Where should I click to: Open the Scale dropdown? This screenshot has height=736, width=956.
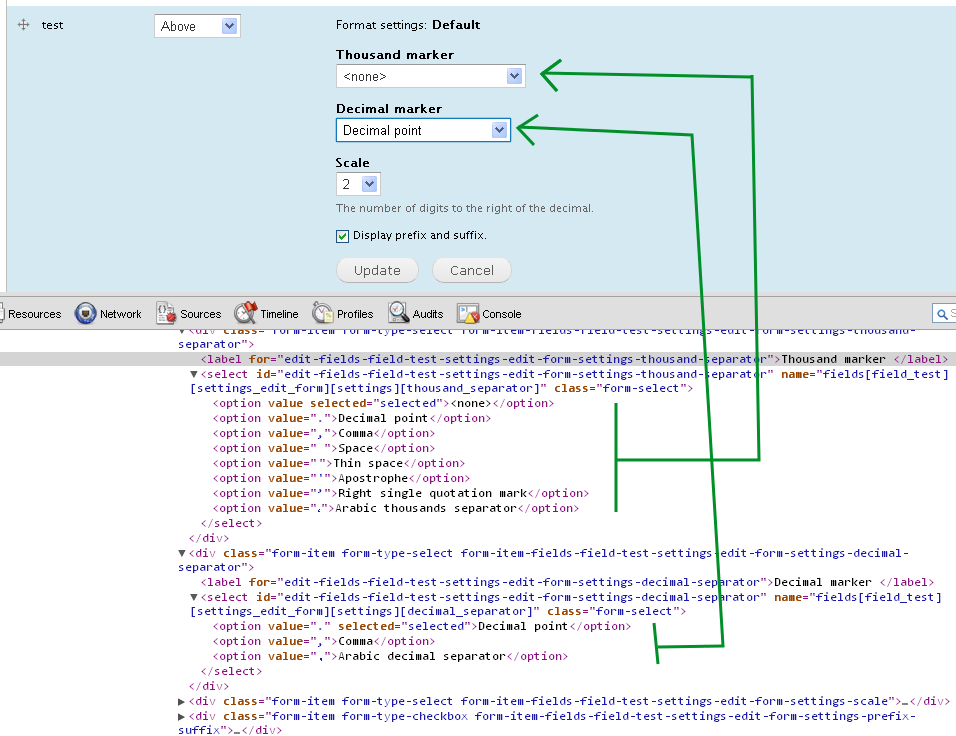[358, 184]
